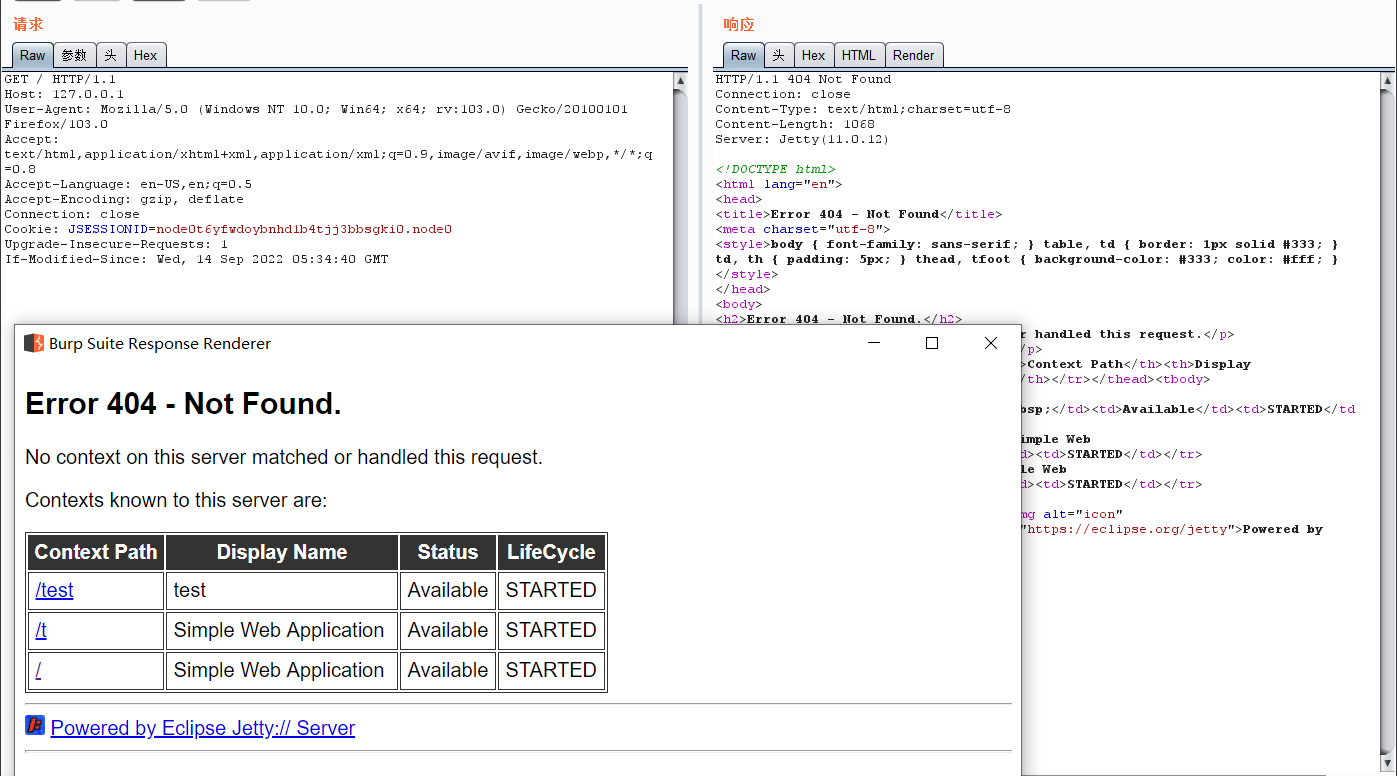This screenshot has width=1397, height=776.
Task: Click the 请求 section label
Action: [x=28, y=24]
